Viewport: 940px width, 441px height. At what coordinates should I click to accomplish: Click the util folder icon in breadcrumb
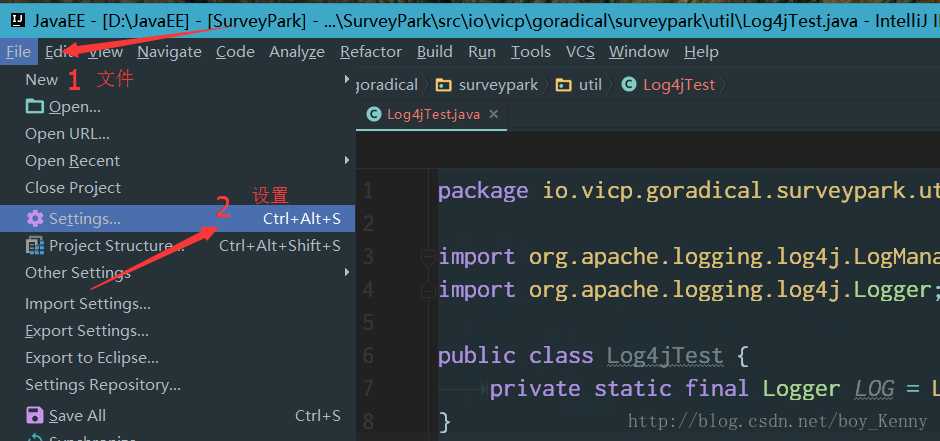pyautogui.click(x=564, y=85)
